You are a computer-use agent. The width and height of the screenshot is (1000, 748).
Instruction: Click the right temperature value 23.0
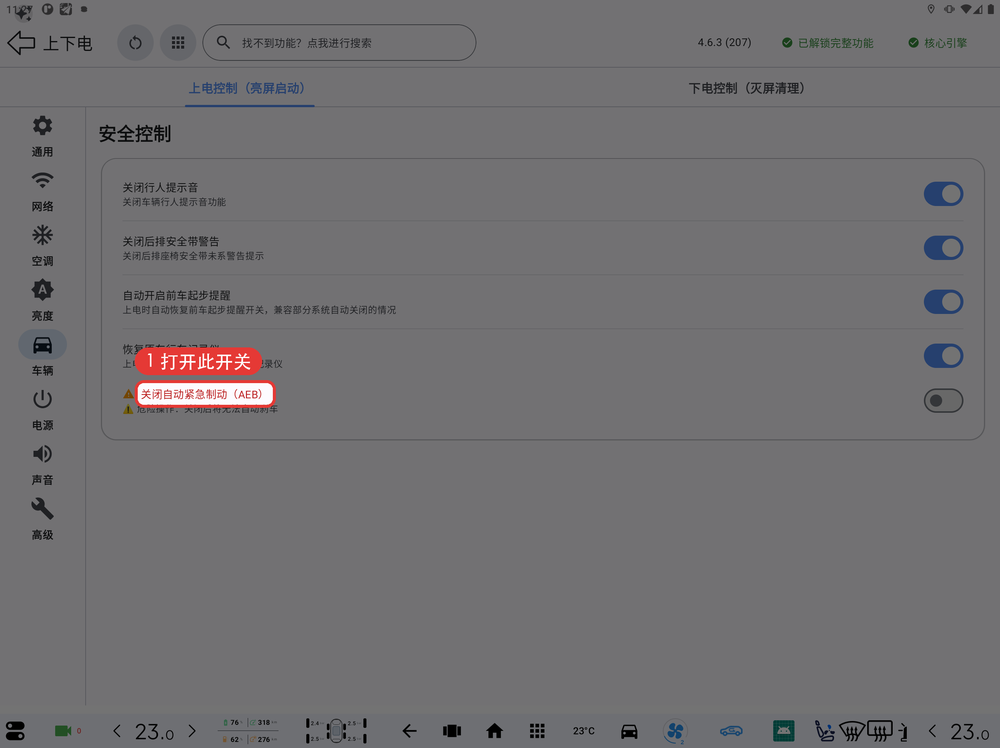point(970,731)
